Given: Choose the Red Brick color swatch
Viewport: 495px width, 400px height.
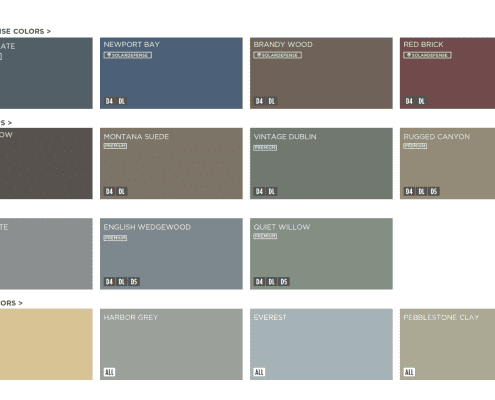Looking at the screenshot, I should click(x=447, y=73).
